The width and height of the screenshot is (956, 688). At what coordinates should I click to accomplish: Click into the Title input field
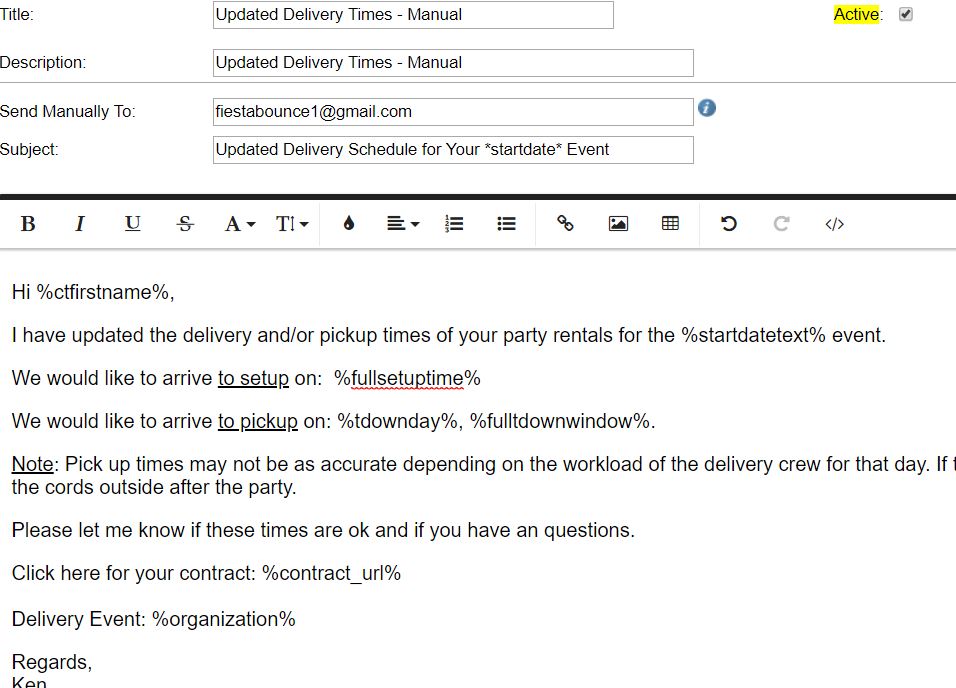[413, 15]
